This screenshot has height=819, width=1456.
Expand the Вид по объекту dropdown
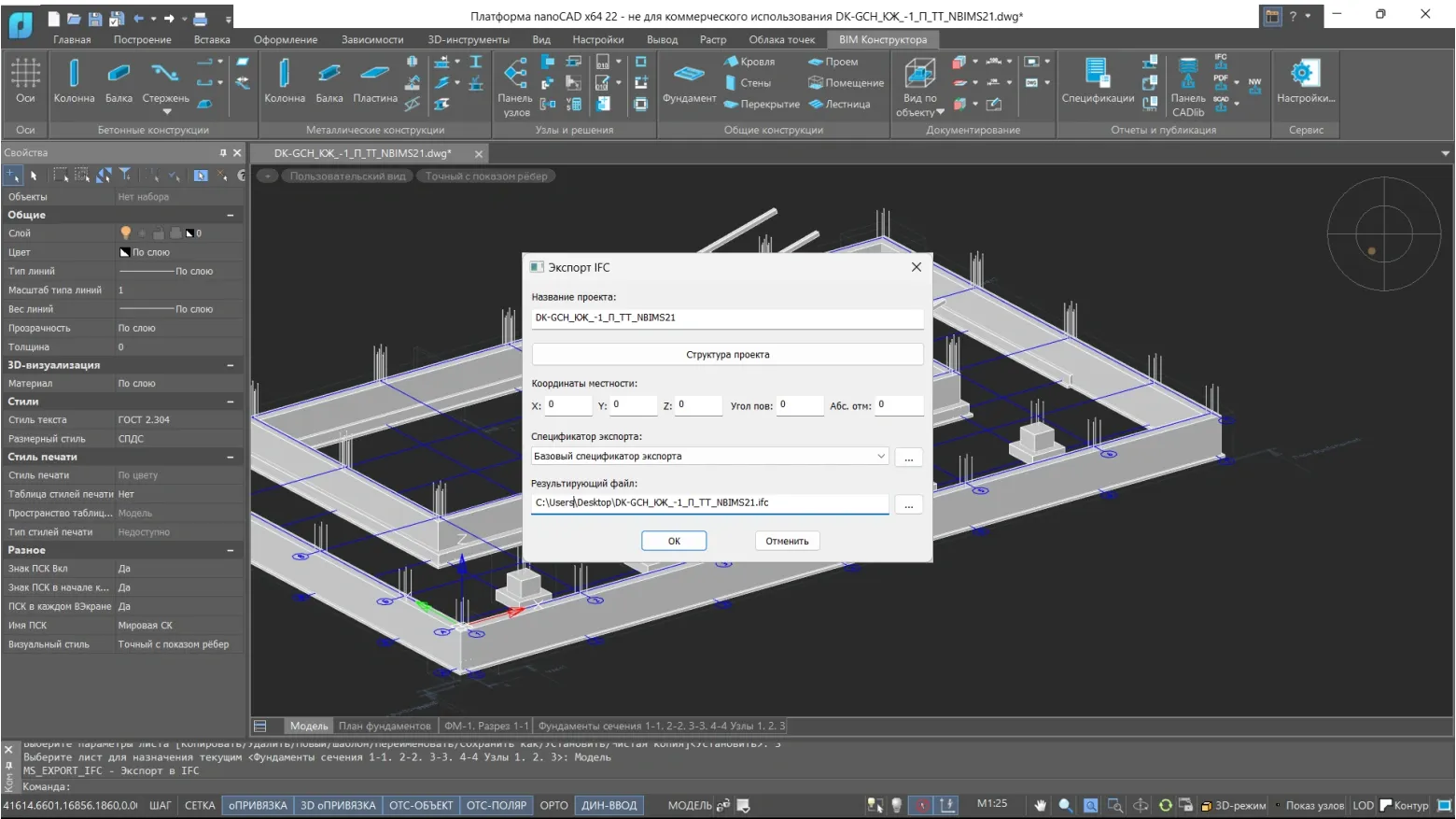tap(941, 112)
